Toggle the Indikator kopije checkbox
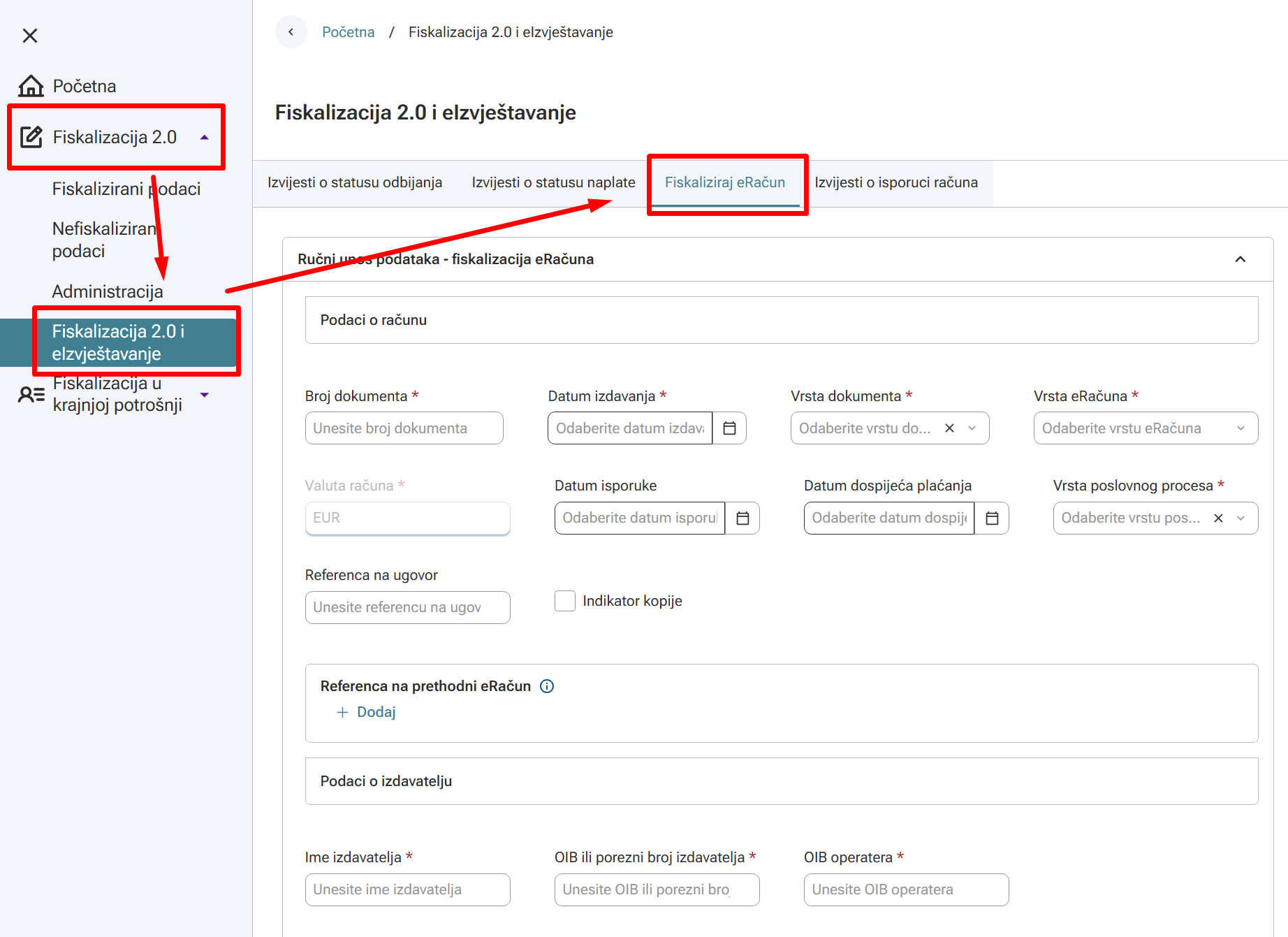 pos(564,601)
